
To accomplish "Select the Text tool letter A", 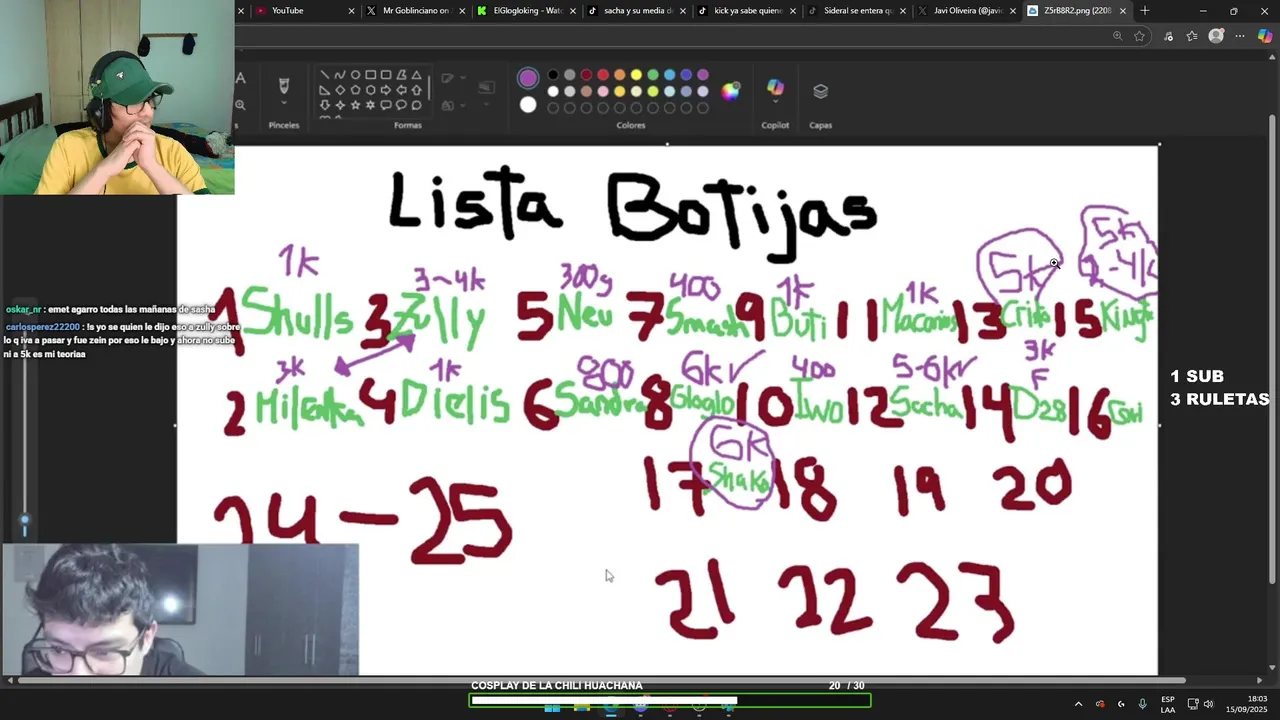I will [240, 78].
